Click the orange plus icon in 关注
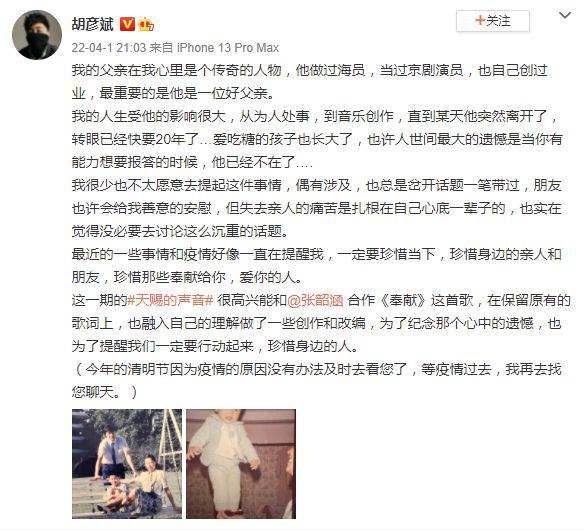The height and width of the screenshot is (530, 585). coord(480,20)
